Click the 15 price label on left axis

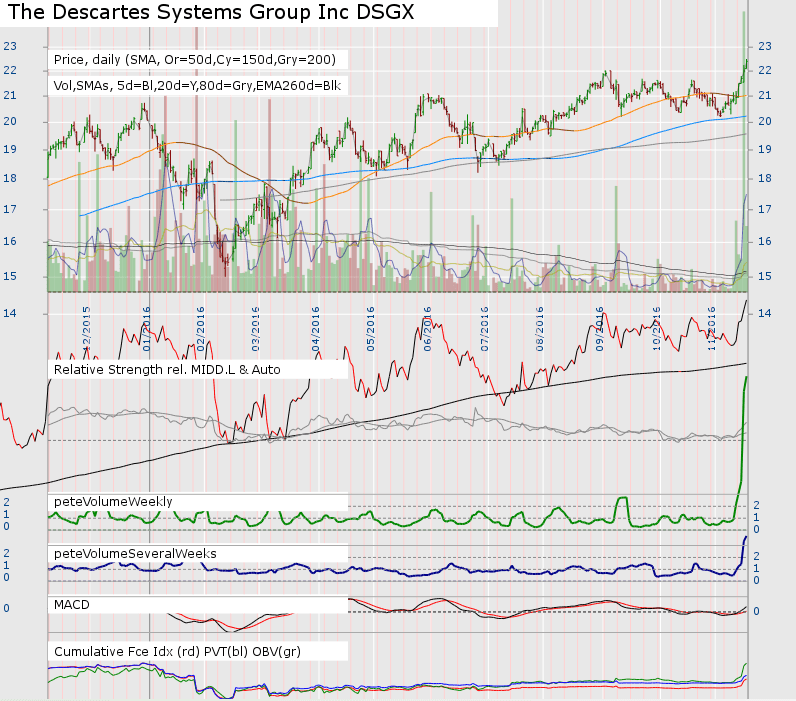click(10, 277)
